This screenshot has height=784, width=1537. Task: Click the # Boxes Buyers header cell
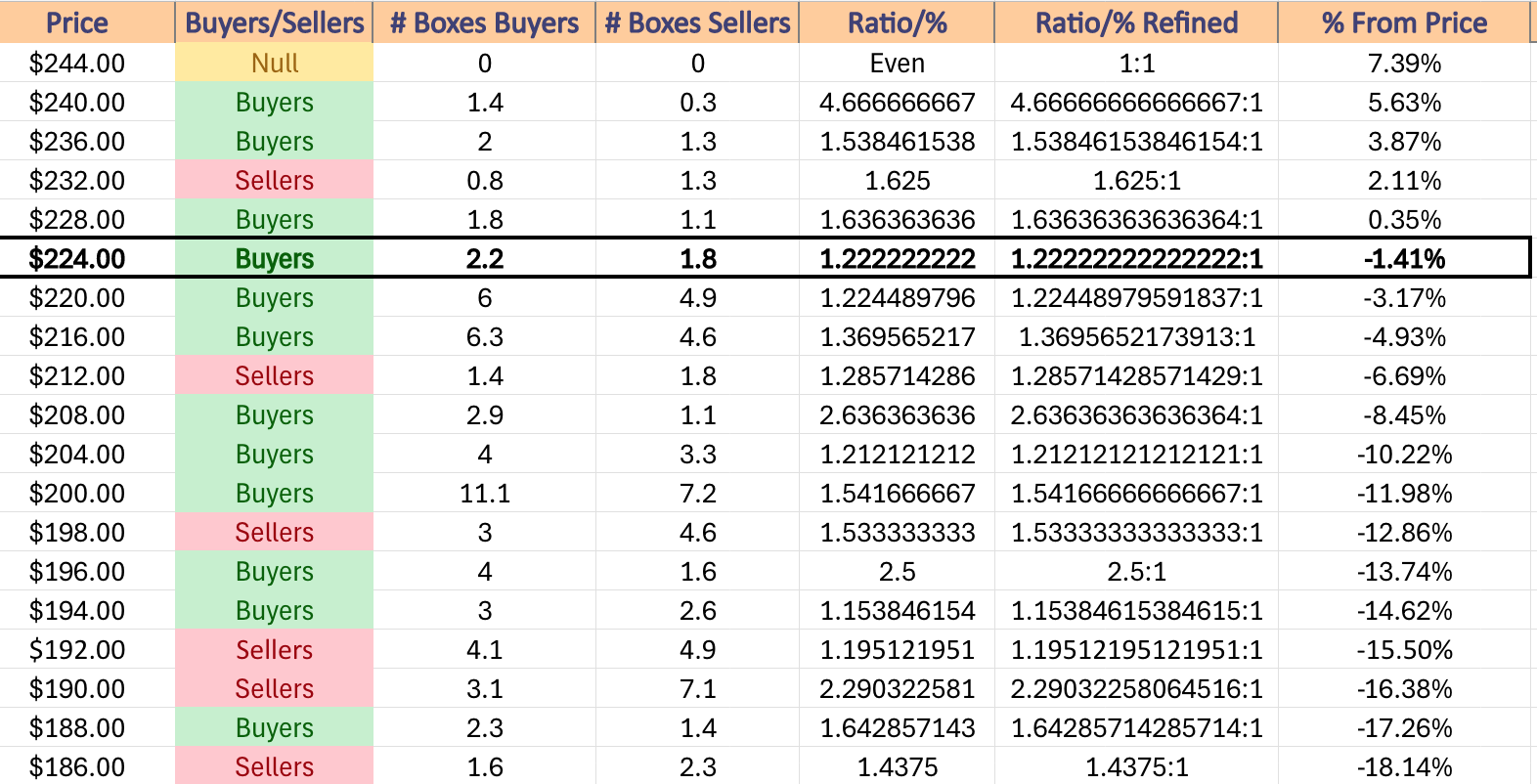(484, 22)
